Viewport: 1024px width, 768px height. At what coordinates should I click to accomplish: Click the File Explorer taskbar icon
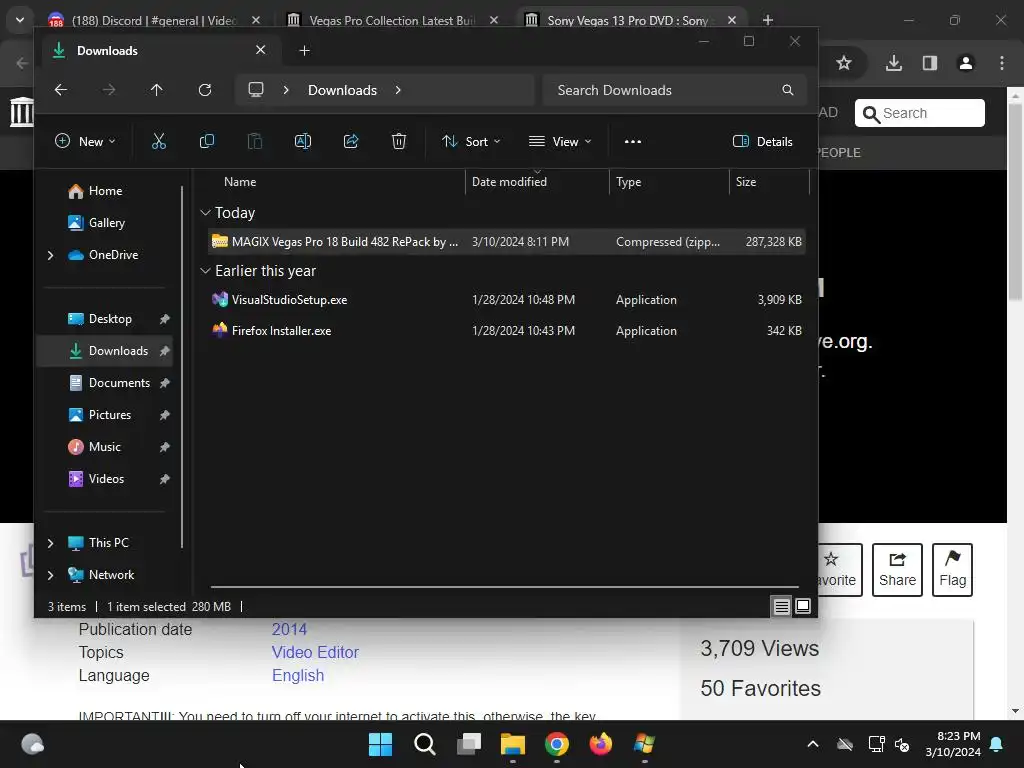[513, 744]
